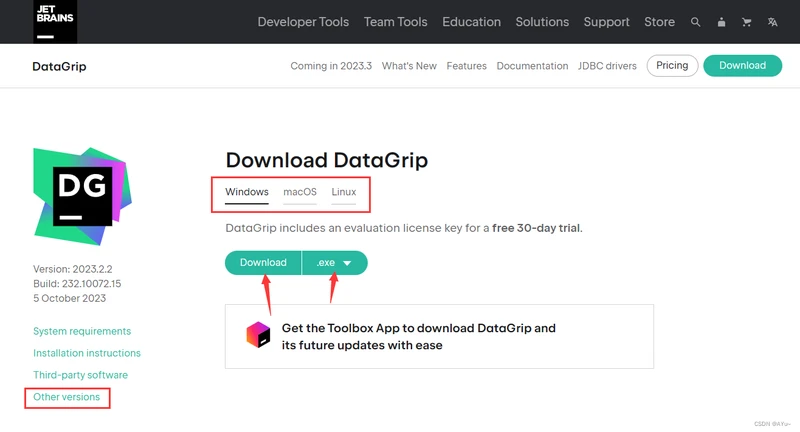Click the DataGrip DG logo image
Screen dimensions: 800x432
pyautogui.click(x=82, y=196)
